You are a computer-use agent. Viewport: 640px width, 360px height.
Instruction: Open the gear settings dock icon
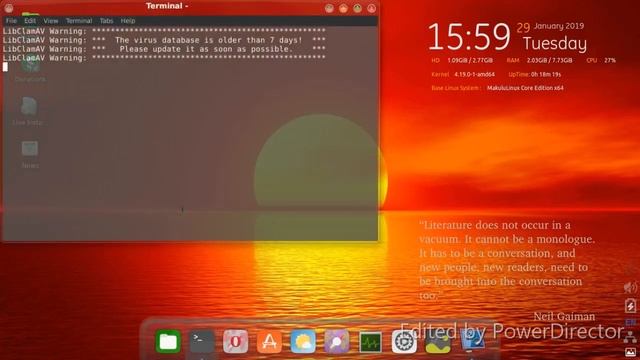(404, 341)
